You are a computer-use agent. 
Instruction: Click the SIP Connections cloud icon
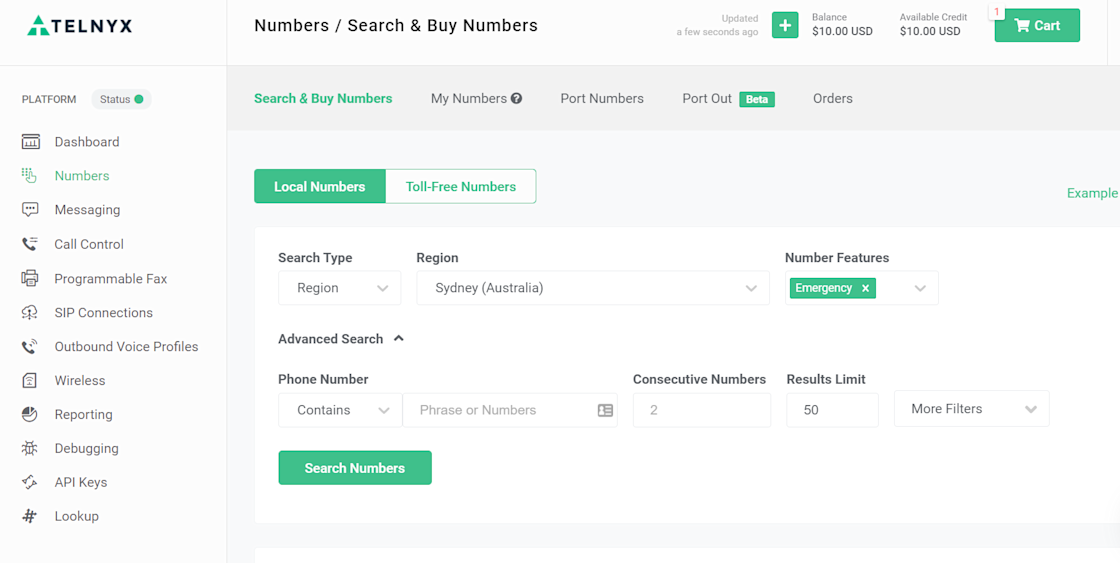pyautogui.click(x=30, y=312)
